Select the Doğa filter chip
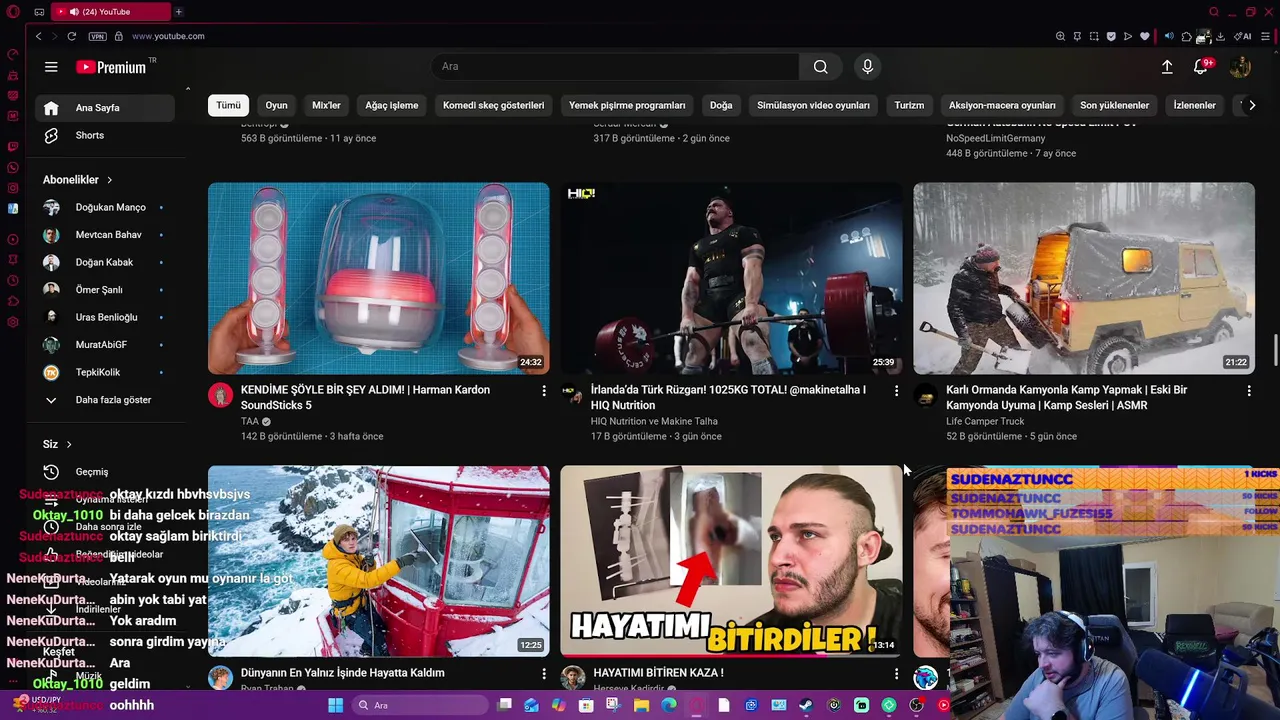The image size is (1280, 720). click(721, 105)
